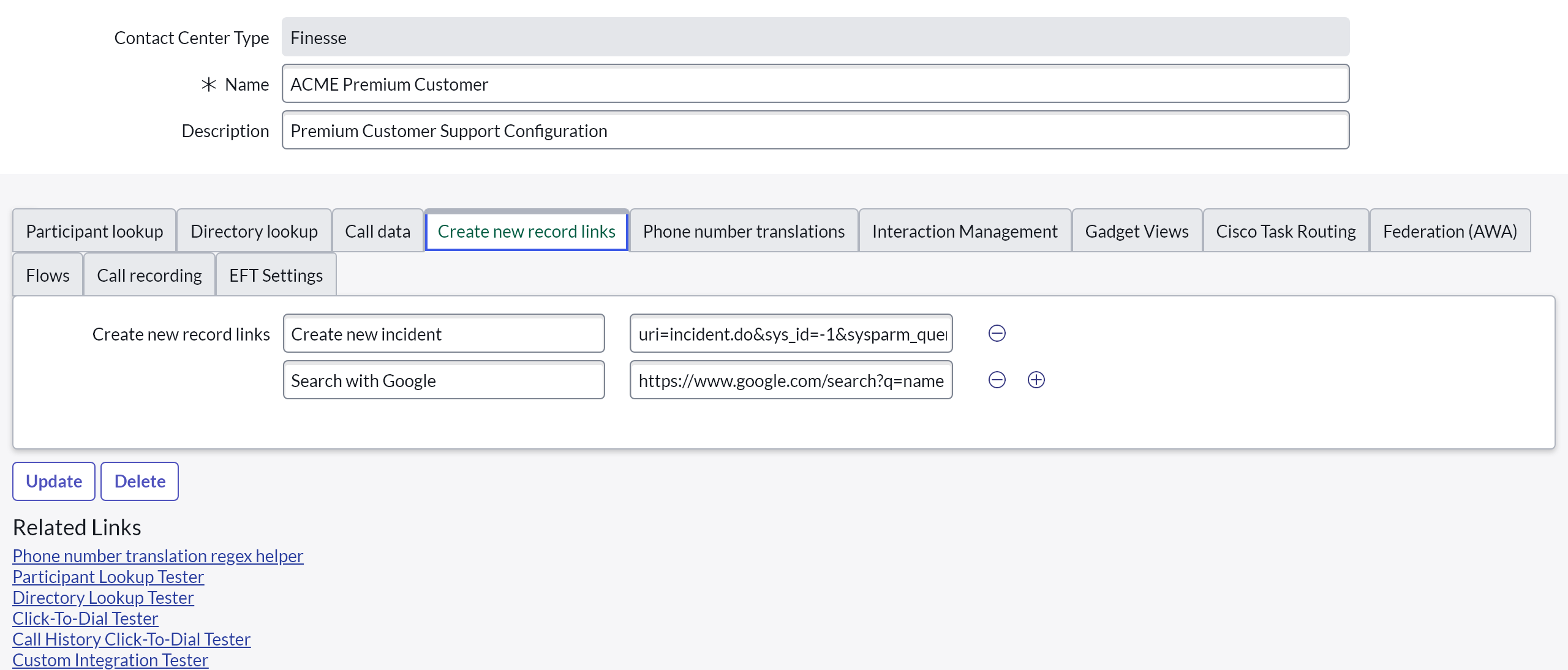Open Call History Click-To-Dial Tester link
The width and height of the screenshot is (1568, 670).
[131, 639]
